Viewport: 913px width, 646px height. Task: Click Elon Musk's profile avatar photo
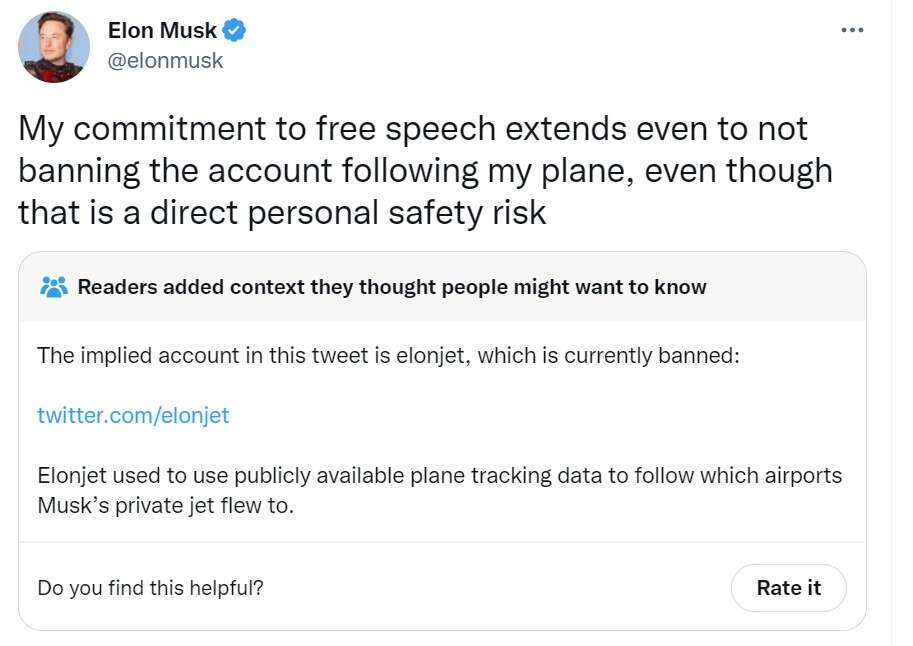pos(52,47)
